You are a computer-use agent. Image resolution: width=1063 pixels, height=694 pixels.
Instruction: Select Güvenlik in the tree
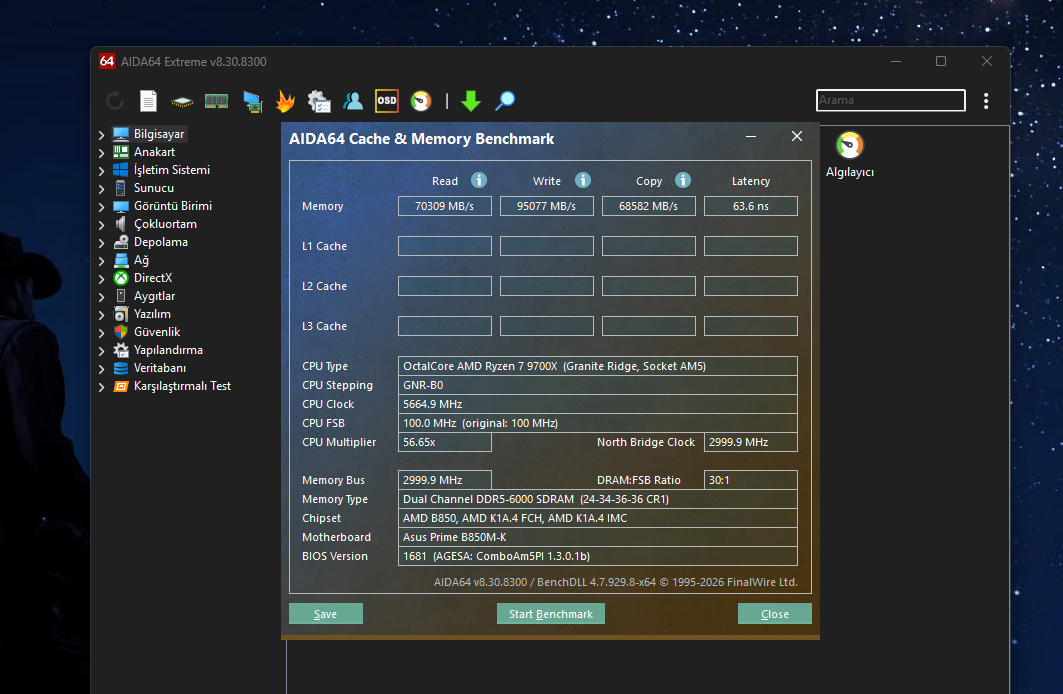(157, 332)
